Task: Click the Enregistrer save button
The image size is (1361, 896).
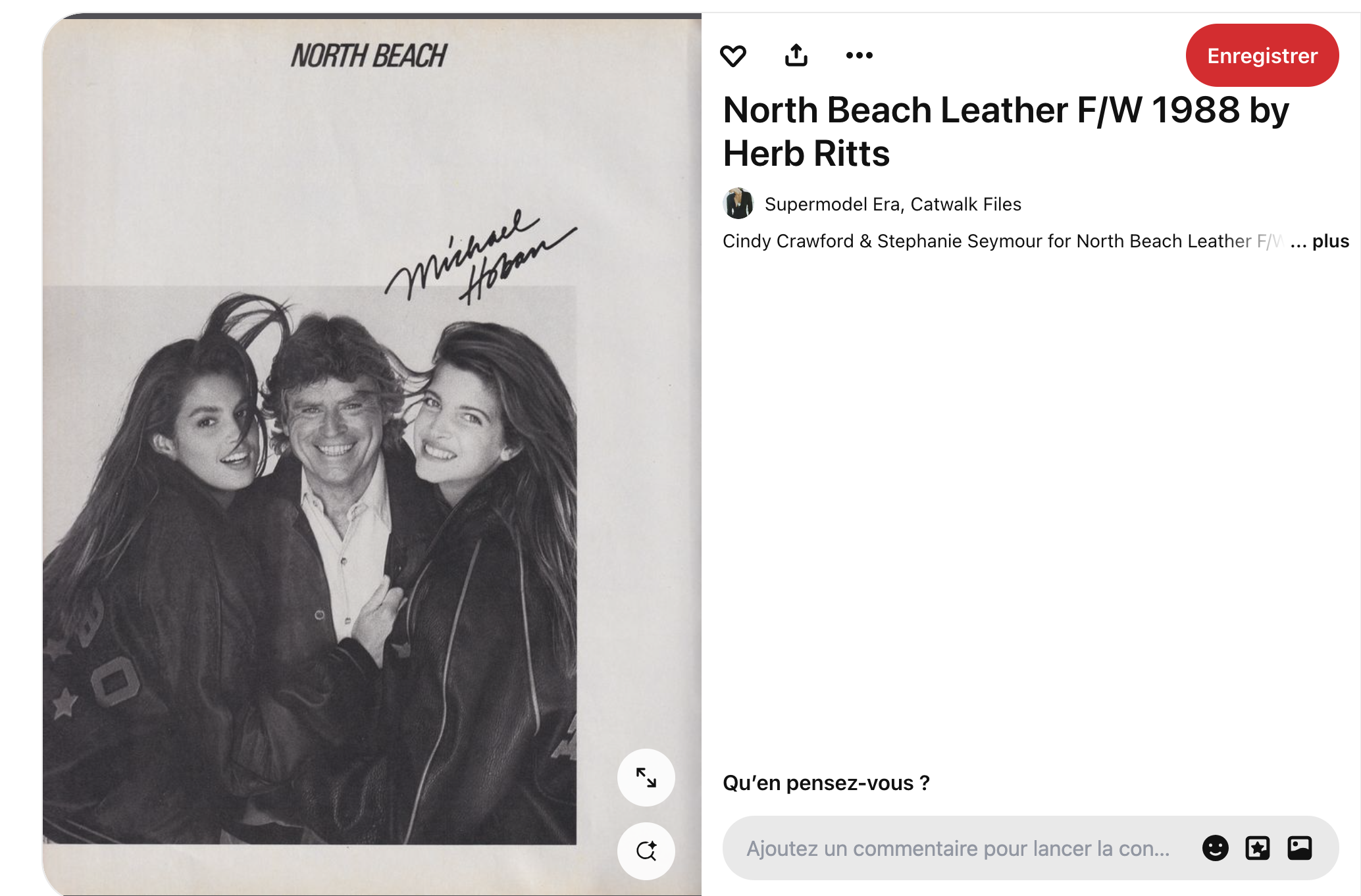Action: 1262,55
